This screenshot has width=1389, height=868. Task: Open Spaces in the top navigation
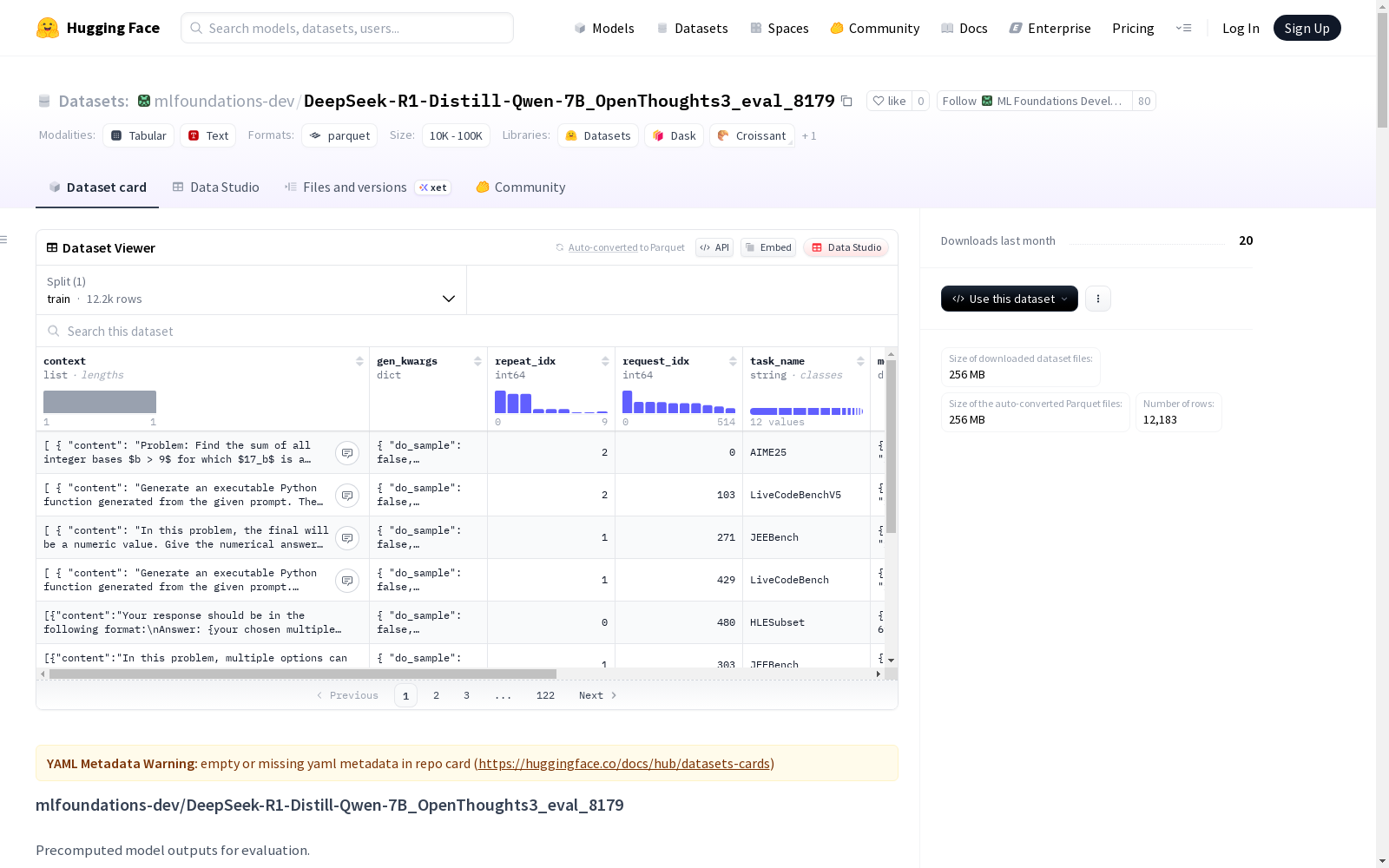coord(780,28)
